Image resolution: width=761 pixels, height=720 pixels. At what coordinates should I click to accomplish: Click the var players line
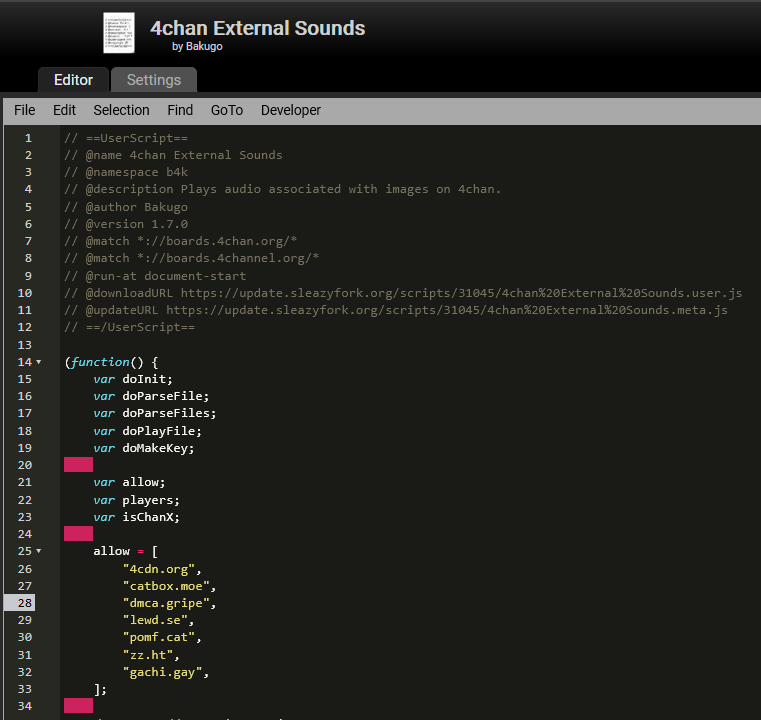136,500
